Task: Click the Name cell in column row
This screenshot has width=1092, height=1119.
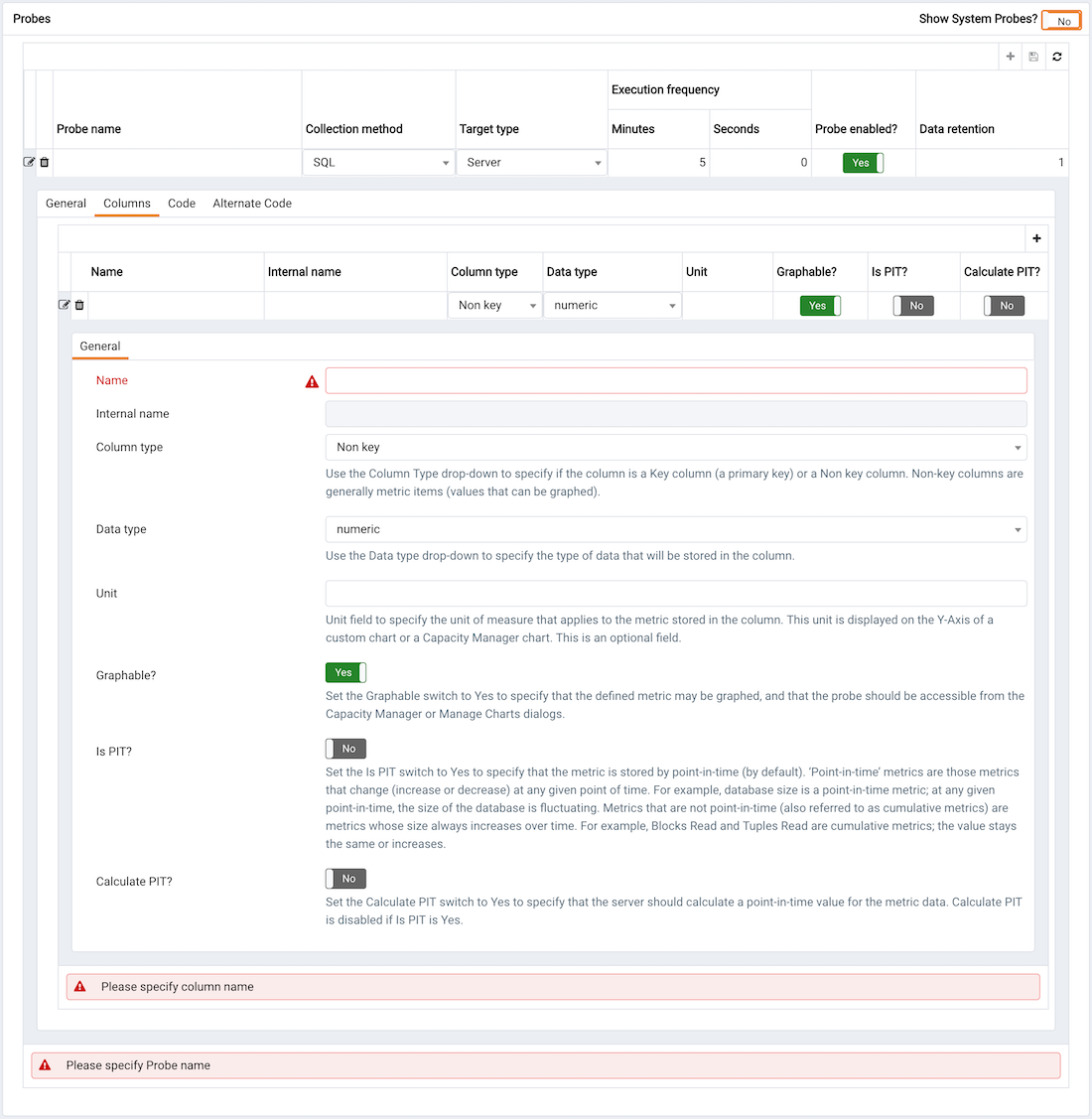Action: pyautogui.click(x=176, y=306)
